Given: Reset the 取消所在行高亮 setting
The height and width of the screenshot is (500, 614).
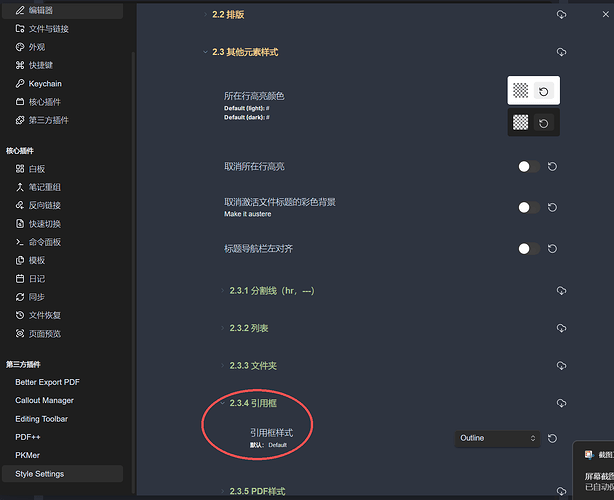Looking at the screenshot, I should click(x=552, y=167).
